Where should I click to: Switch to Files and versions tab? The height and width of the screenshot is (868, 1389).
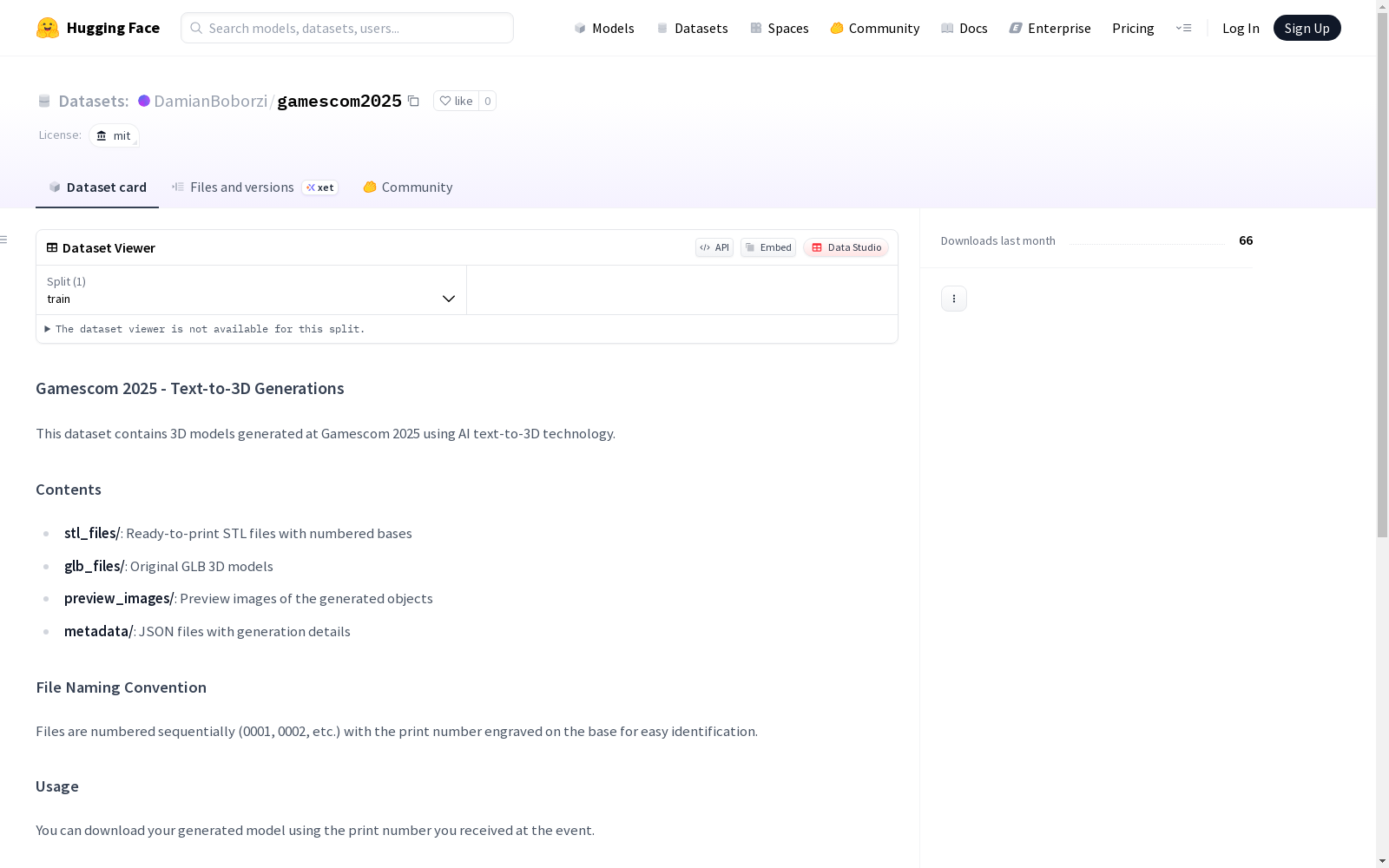[254, 187]
